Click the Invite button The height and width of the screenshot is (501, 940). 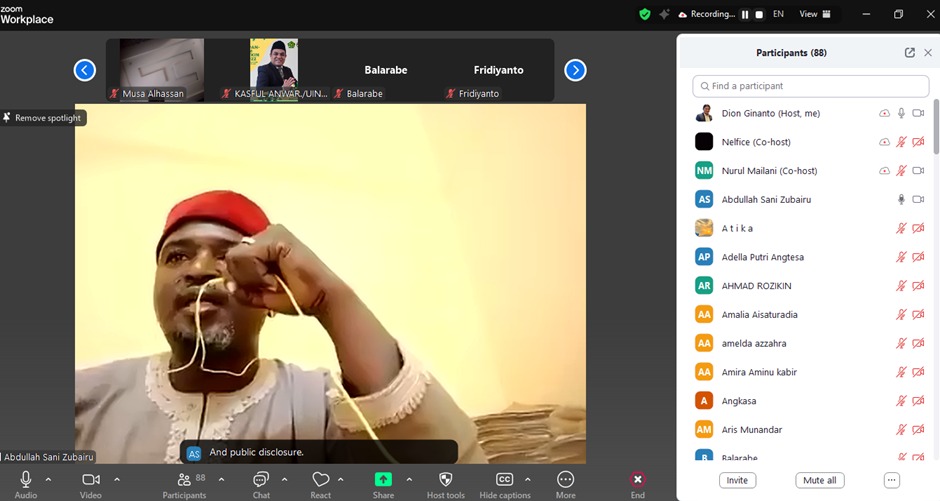737,480
